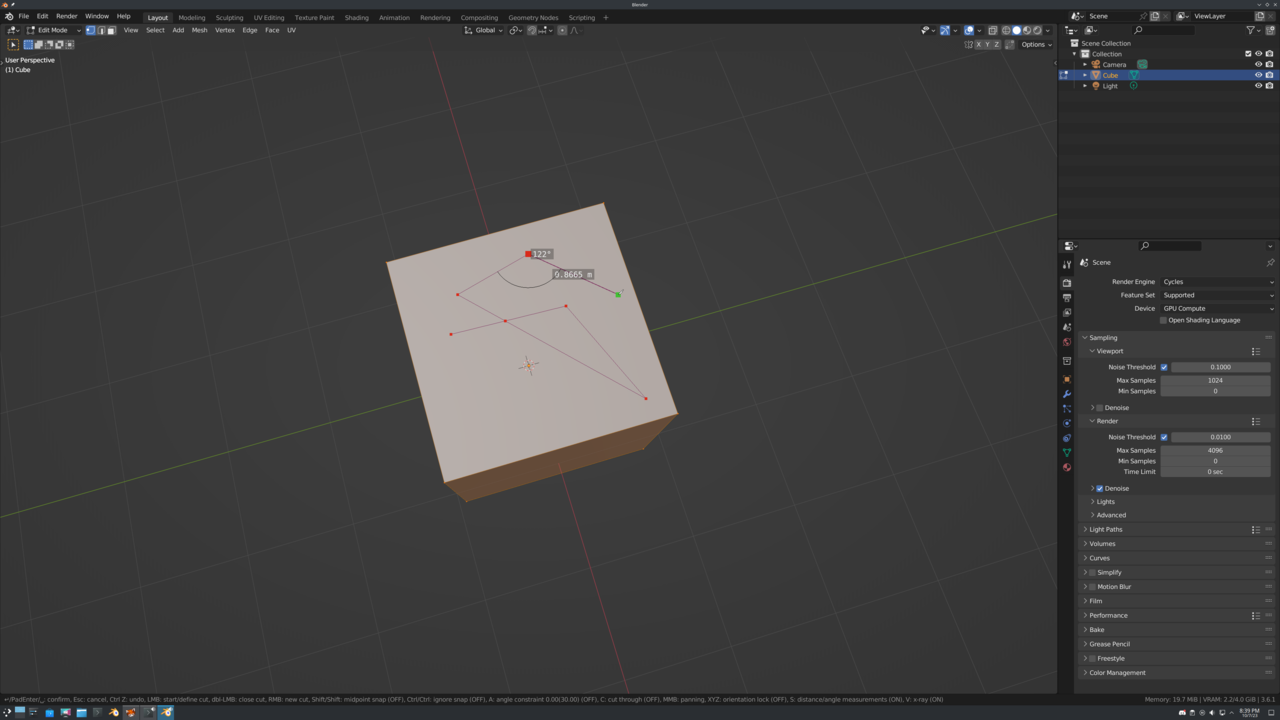Open the Material properties tab icon
1280x720 pixels.
(x=1067, y=467)
